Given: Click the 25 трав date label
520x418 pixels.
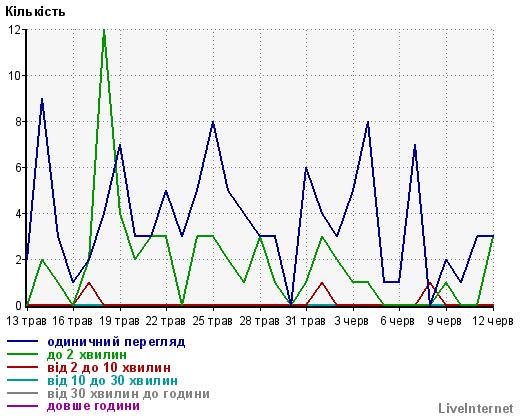Looking at the screenshot, I should pyautogui.click(x=213, y=321).
